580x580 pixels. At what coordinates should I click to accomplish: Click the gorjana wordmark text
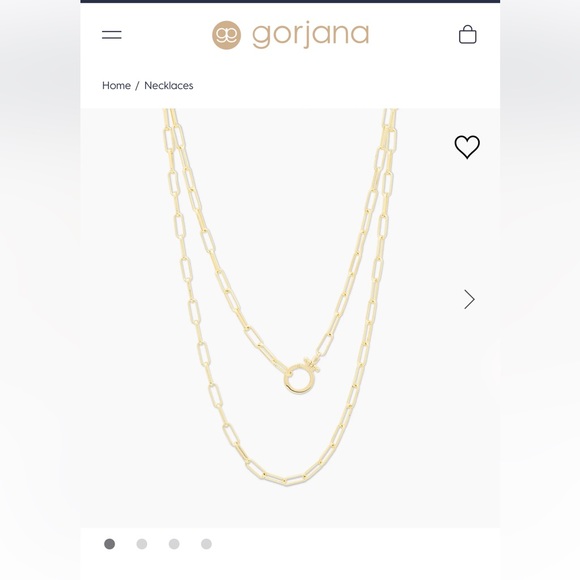click(x=310, y=35)
